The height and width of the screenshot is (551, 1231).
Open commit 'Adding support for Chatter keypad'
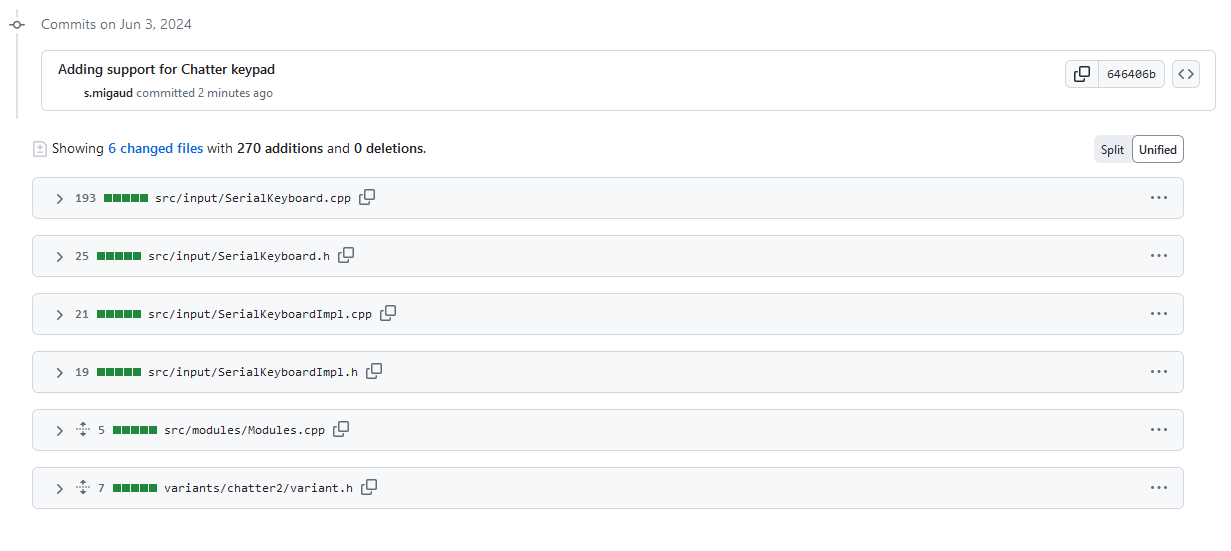click(166, 70)
